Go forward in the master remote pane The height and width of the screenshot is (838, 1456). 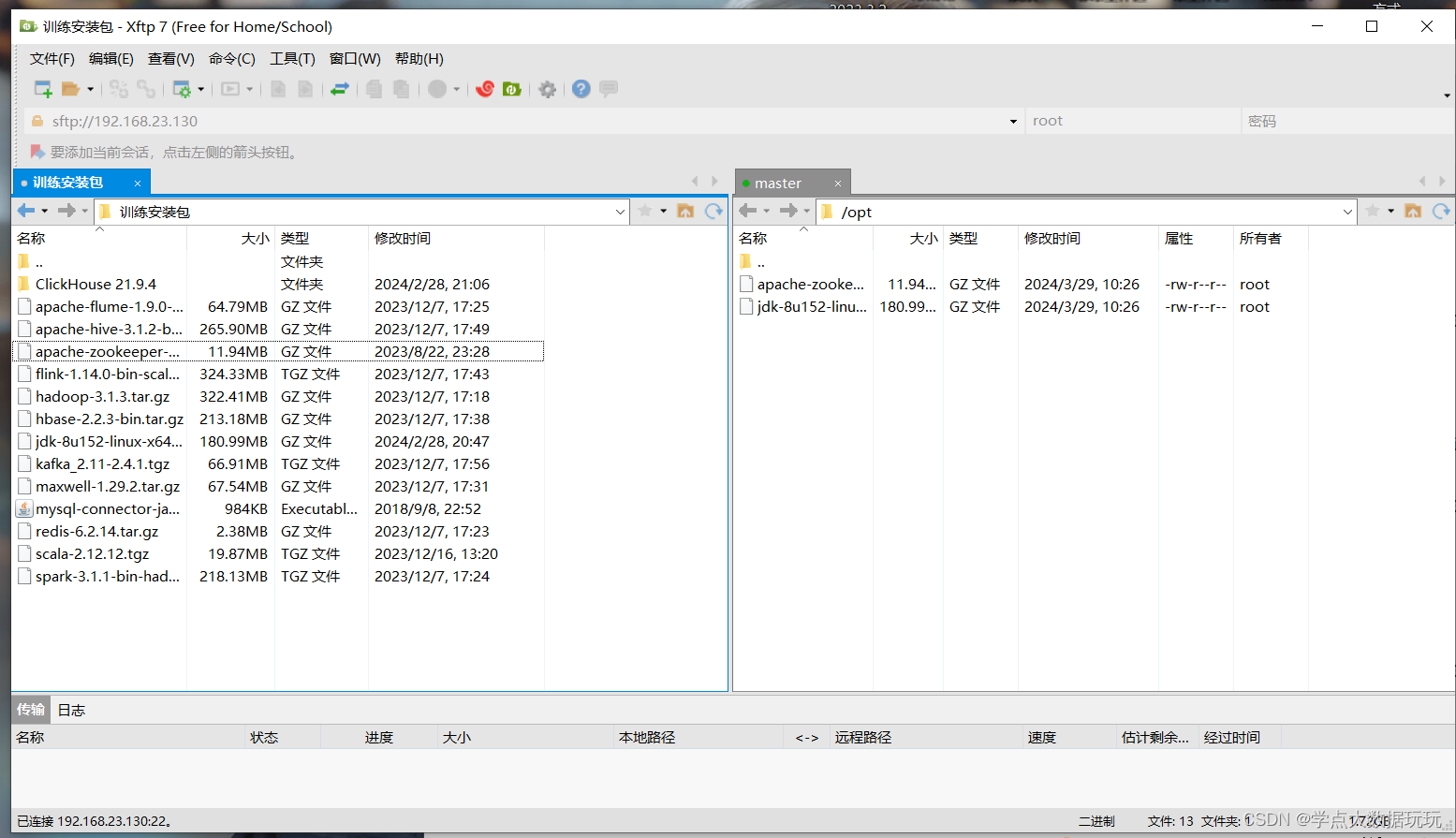click(788, 211)
